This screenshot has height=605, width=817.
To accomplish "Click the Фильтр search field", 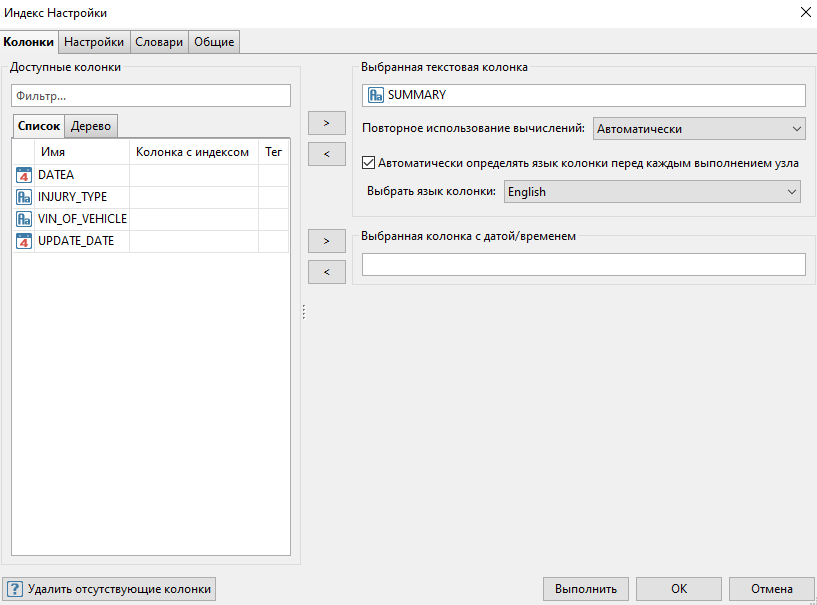I will pos(150,96).
